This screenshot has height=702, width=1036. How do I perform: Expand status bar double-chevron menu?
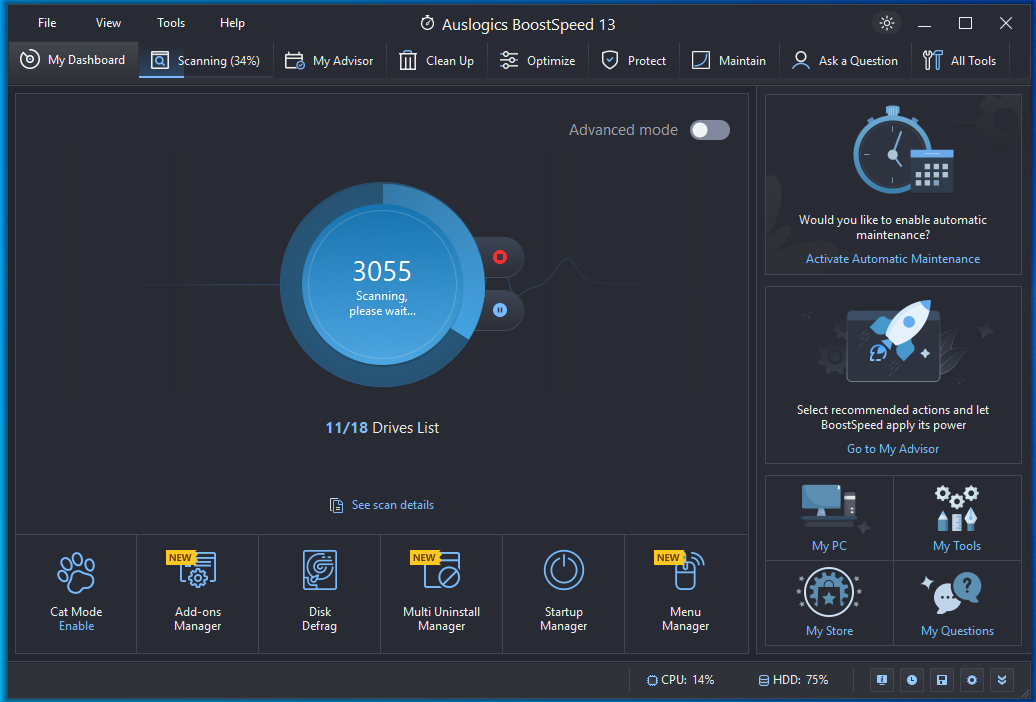[x=1002, y=680]
